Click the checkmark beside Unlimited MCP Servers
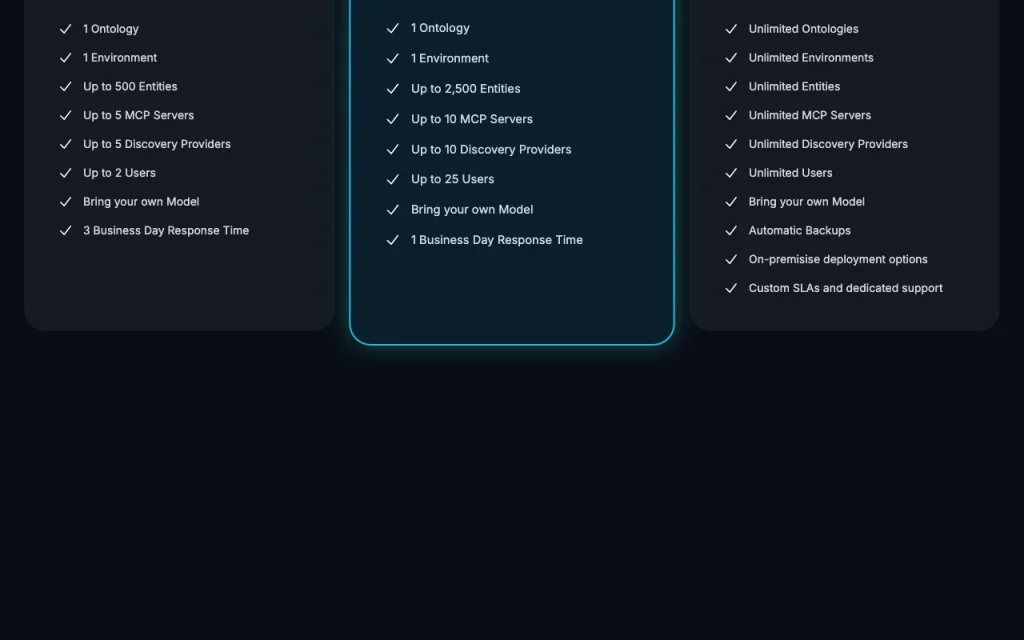1024x640 pixels. tap(731, 116)
